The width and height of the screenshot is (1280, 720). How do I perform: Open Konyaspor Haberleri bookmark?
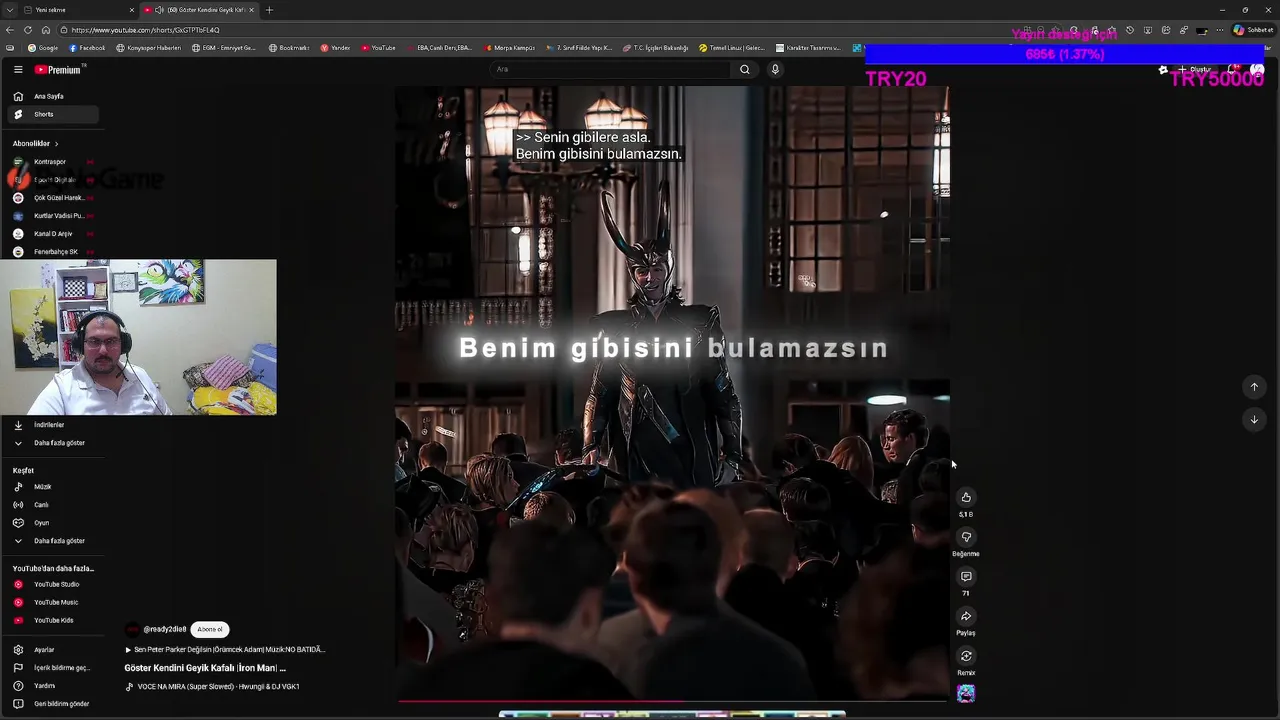coord(149,48)
